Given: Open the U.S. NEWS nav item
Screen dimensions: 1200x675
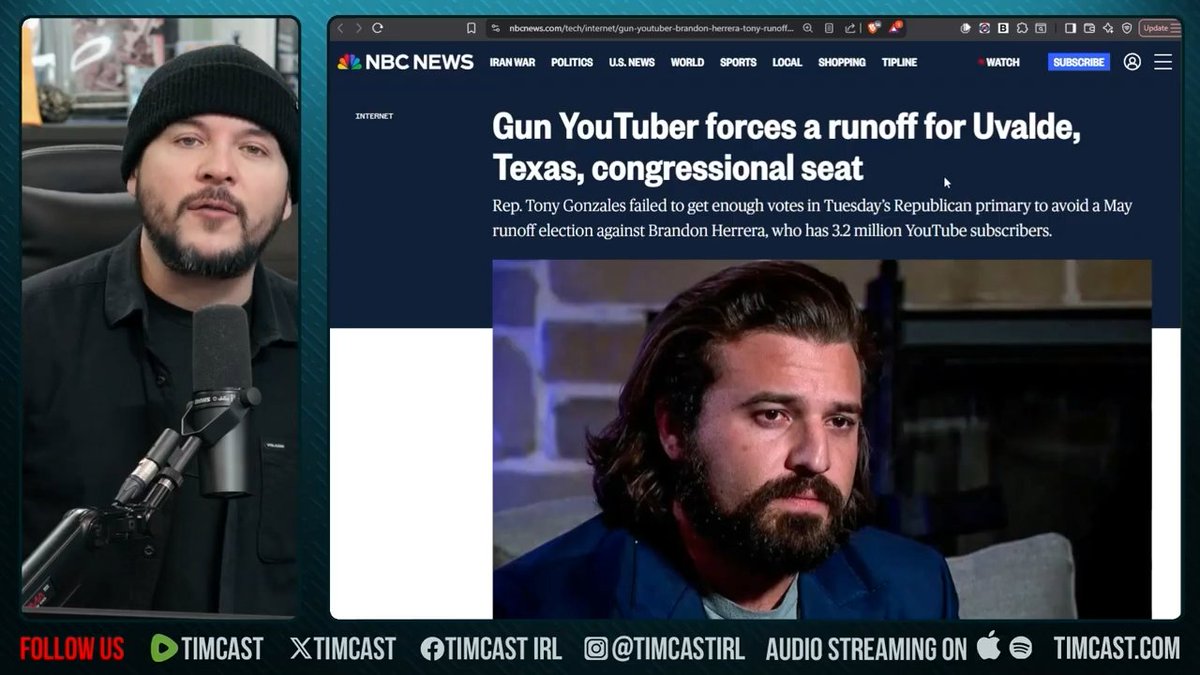Looking at the screenshot, I should tap(632, 62).
